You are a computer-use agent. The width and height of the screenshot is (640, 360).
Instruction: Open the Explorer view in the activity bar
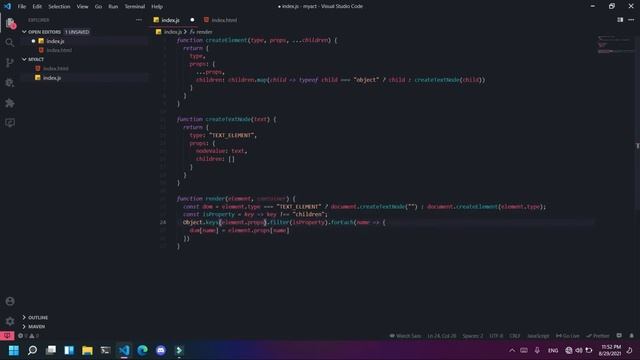(10, 23)
